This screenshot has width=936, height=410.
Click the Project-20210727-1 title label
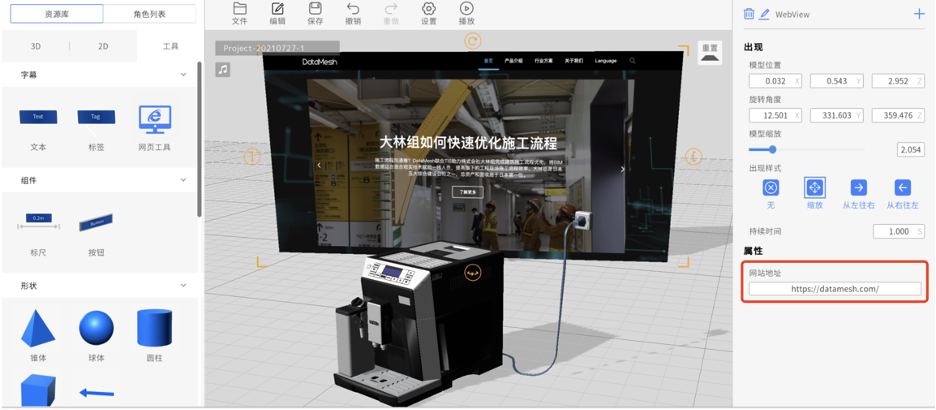coord(278,48)
